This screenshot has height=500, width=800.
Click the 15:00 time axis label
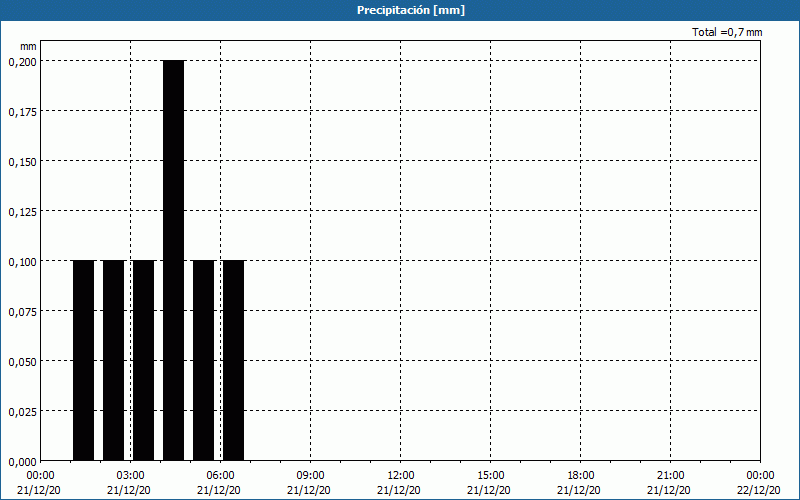click(x=490, y=476)
